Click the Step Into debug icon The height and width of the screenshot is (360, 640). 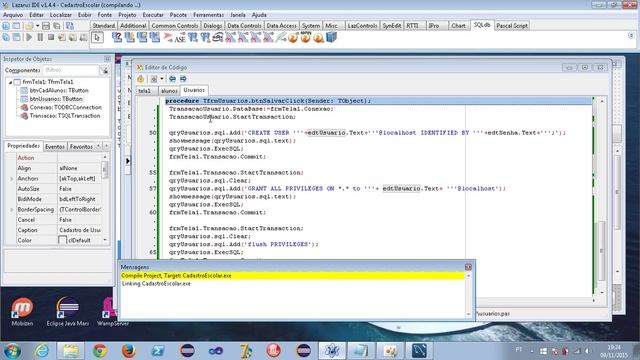point(62,37)
